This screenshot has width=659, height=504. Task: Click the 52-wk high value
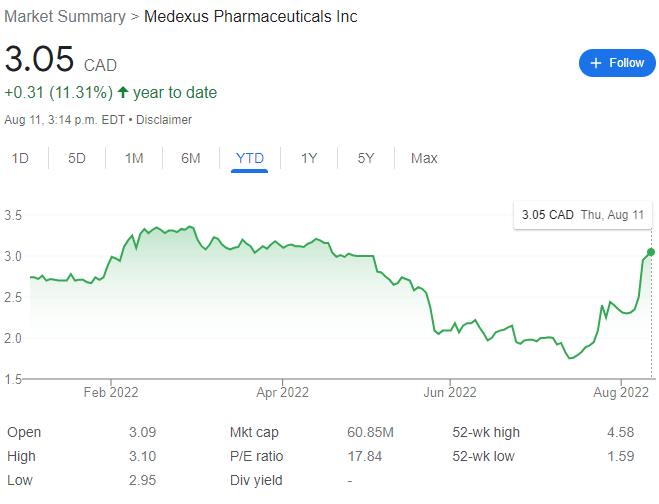coord(620,432)
